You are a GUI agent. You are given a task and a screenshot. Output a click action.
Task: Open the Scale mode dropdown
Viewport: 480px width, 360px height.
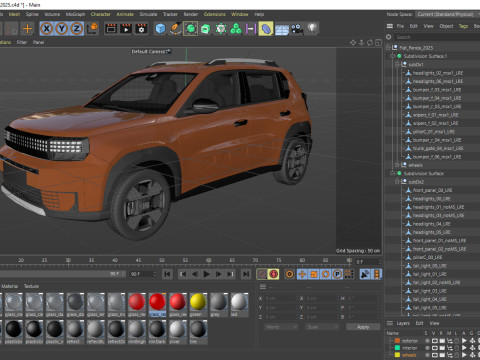tap(322, 327)
